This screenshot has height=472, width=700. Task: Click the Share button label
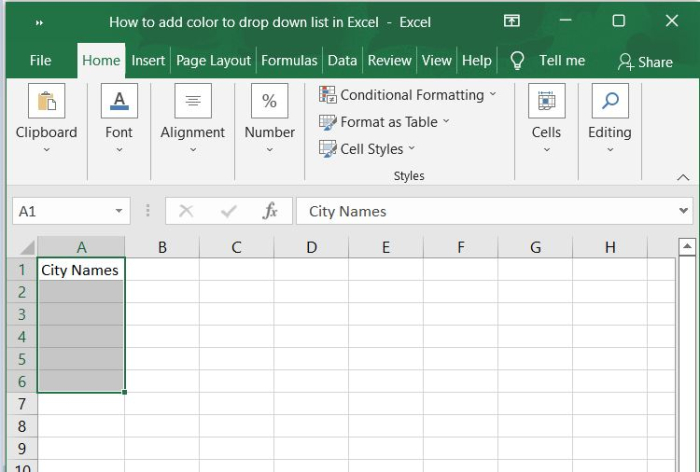[x=655, y=62]
